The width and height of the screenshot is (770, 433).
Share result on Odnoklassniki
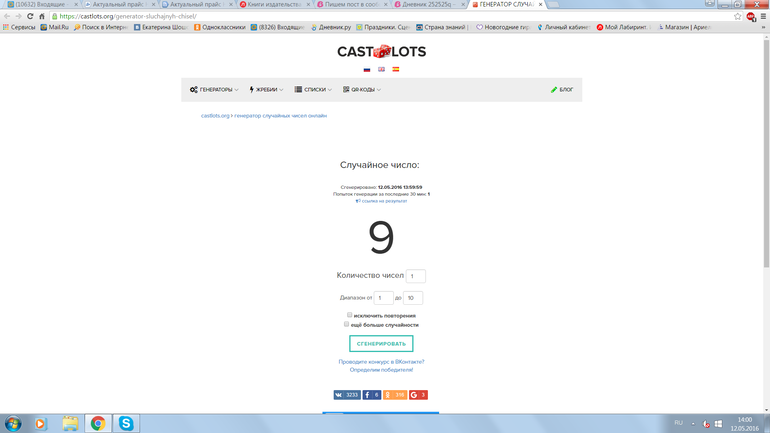coord(395,395)
